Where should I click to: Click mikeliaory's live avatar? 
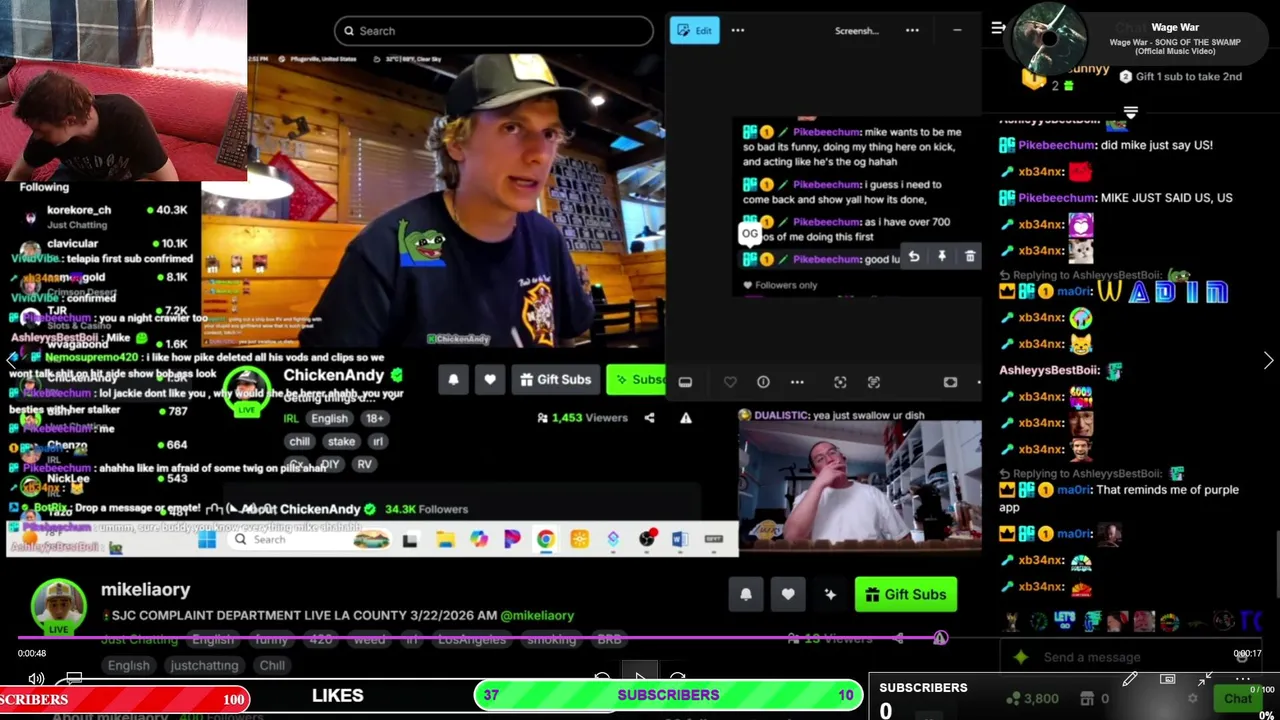tap(58, 606)
